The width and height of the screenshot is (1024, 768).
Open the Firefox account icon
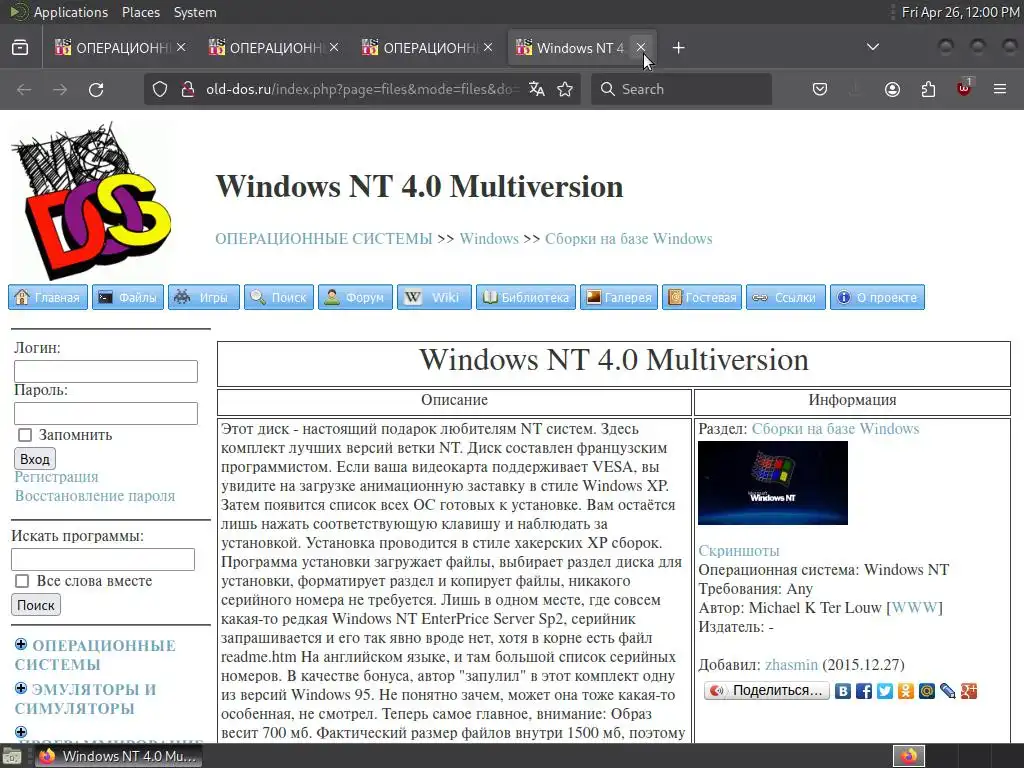click(x=892, y=89)
